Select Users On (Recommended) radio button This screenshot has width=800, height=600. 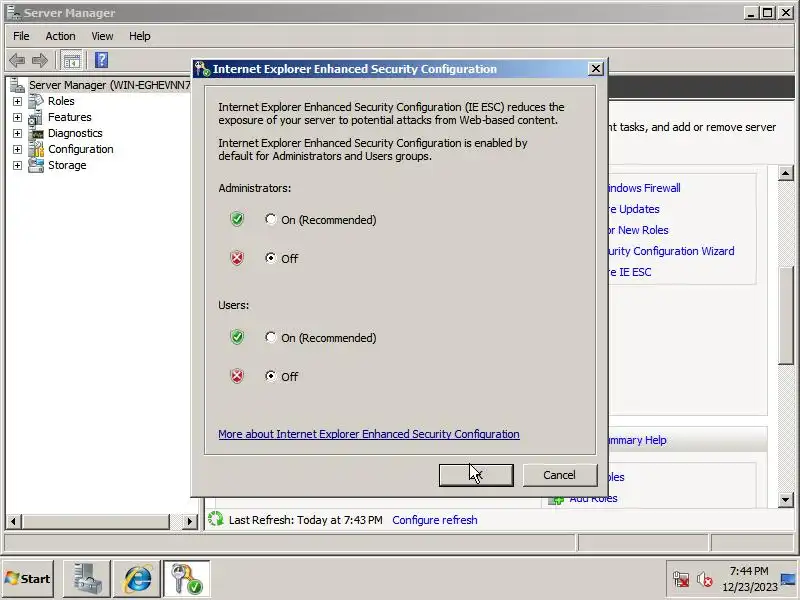pyautogui.click(x=270, y=337)
